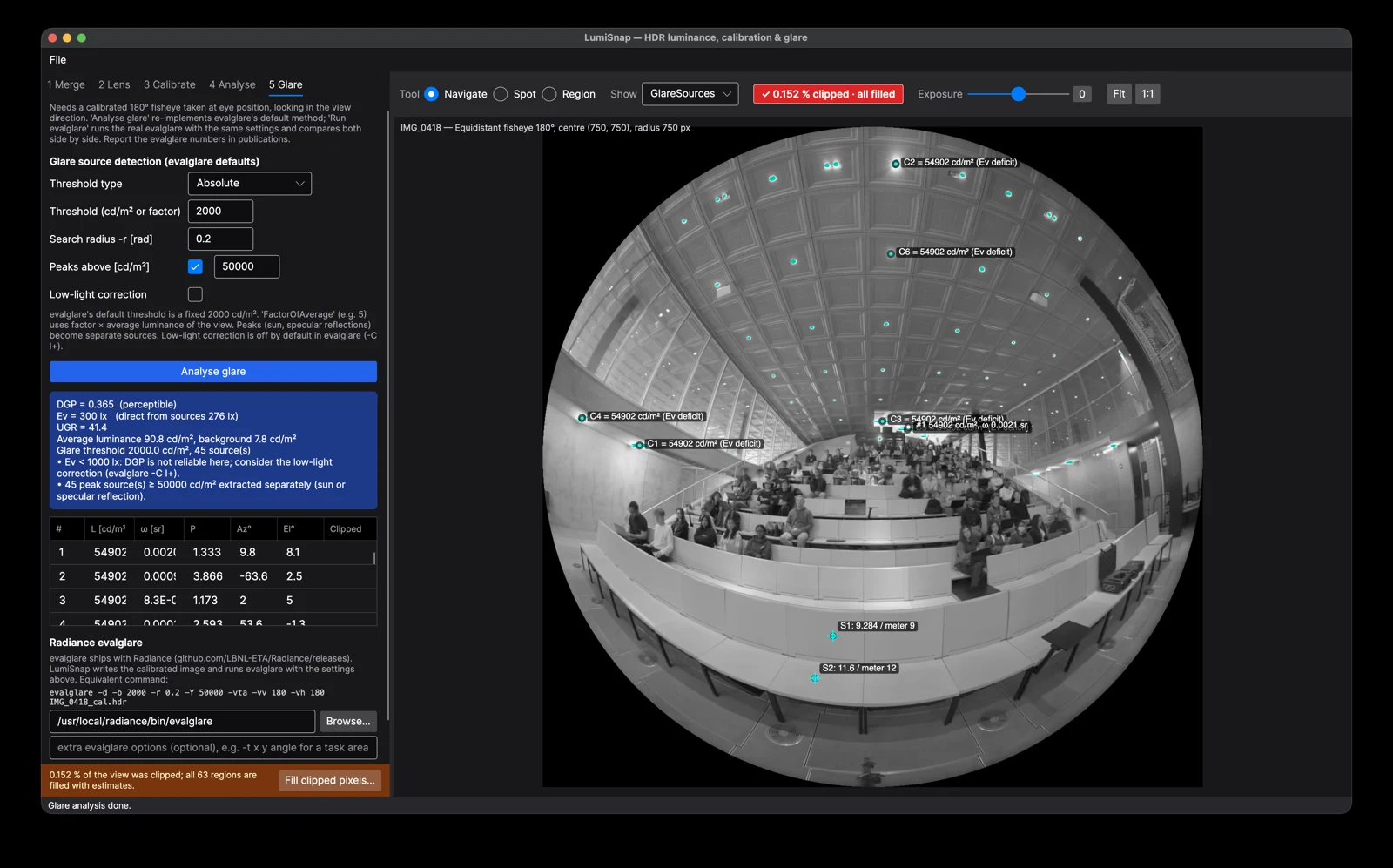The image size is (1393, 868).
Task: Click the C1 glare source marker
Action: tap(639, 445)
